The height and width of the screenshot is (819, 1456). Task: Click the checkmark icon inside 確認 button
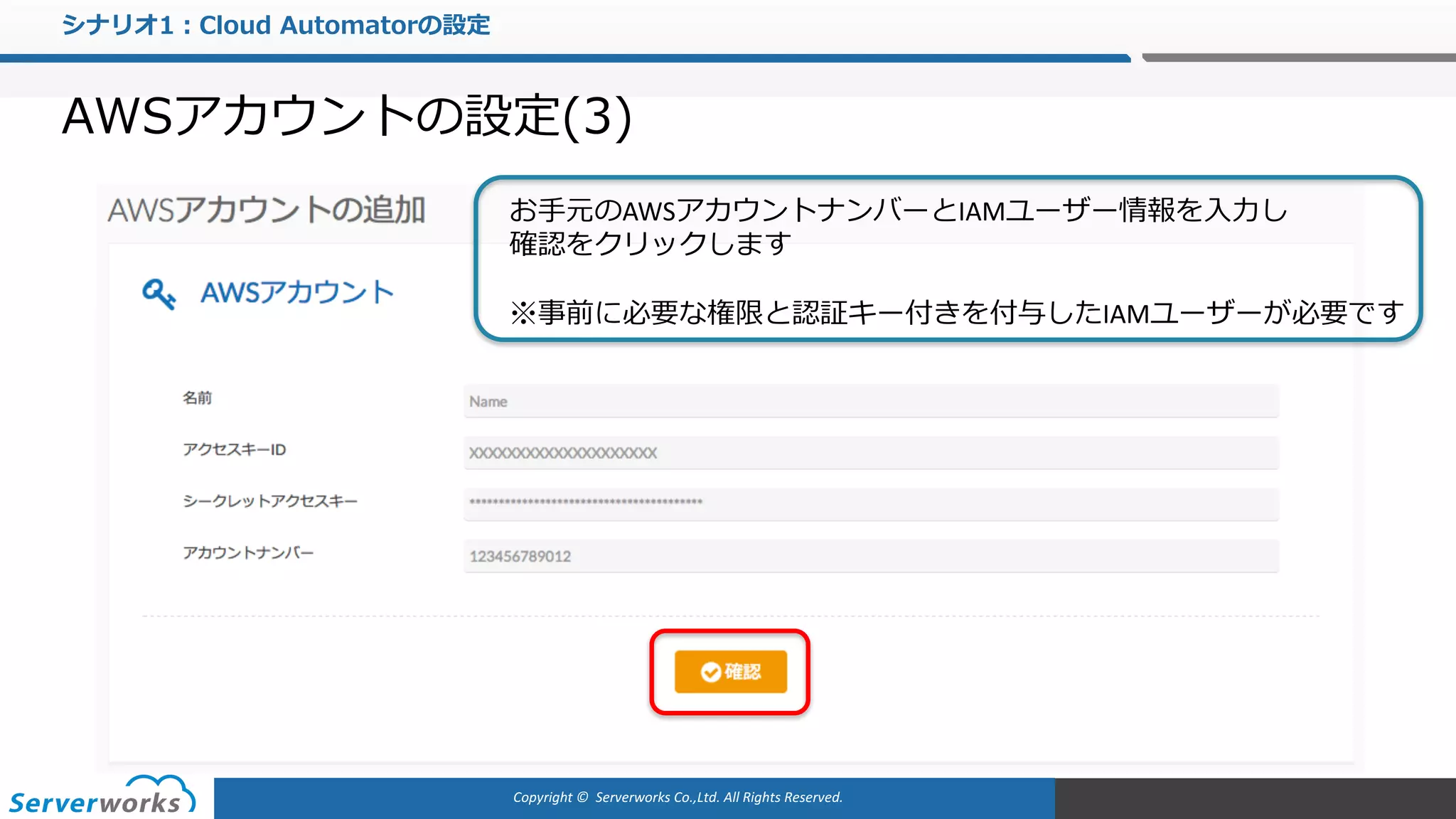(710, 672)
